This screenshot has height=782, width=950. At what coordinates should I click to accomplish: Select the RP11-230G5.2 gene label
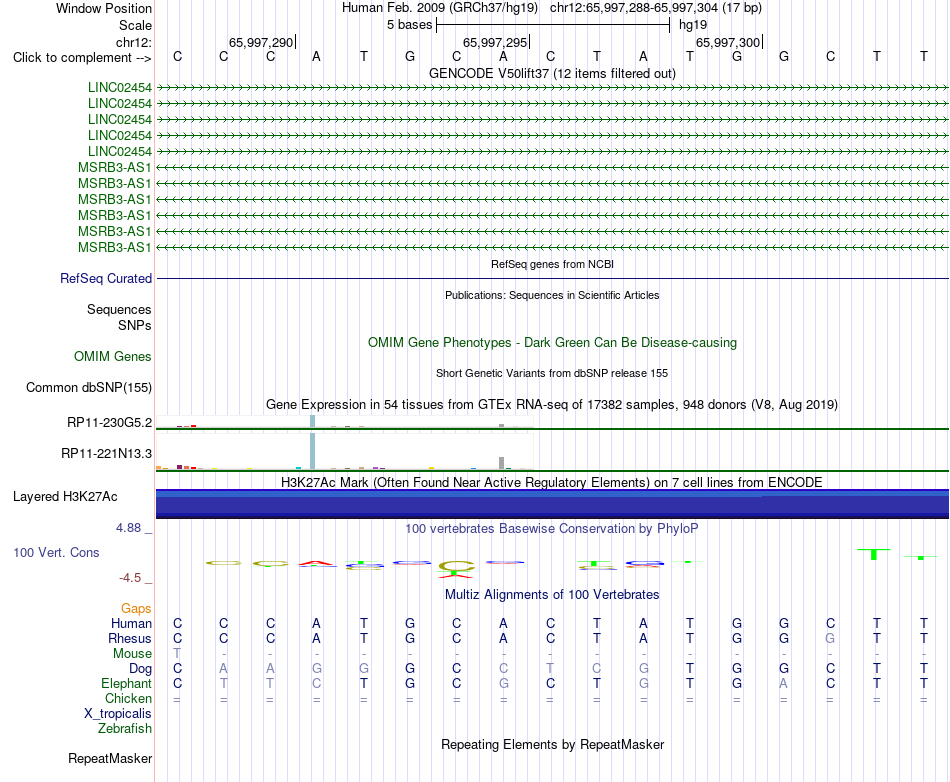coord(110,423)
